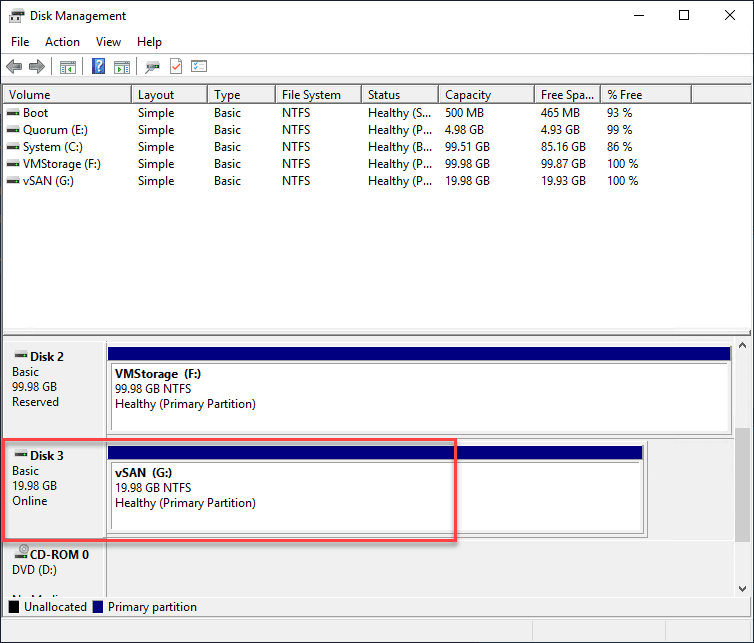Toggle the Show/Hide Console Tree toolbar icon

68,67
